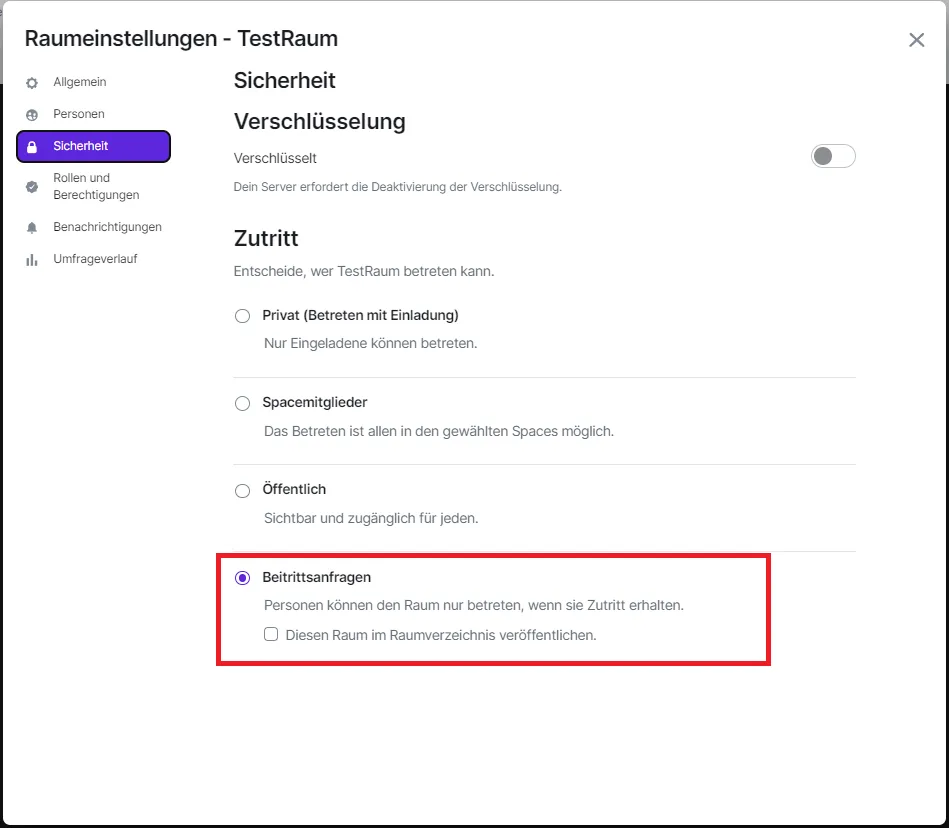The height and width of the screenshot is (828, 949).
Task: Choose the Öffentlich access option
Action: click(242, 490)
